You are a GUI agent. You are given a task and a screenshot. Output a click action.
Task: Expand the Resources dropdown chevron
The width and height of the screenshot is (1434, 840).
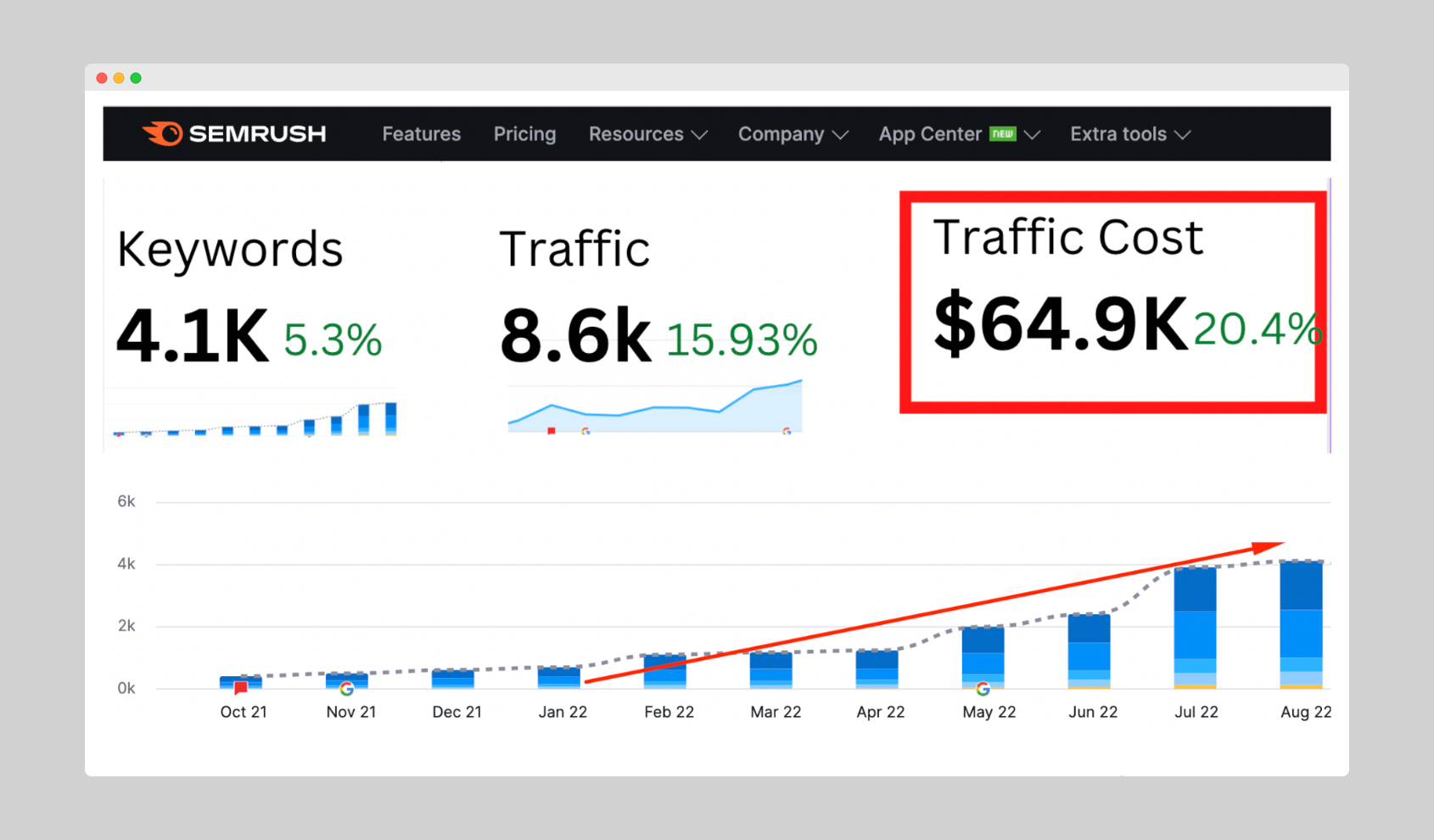(699, 135)
